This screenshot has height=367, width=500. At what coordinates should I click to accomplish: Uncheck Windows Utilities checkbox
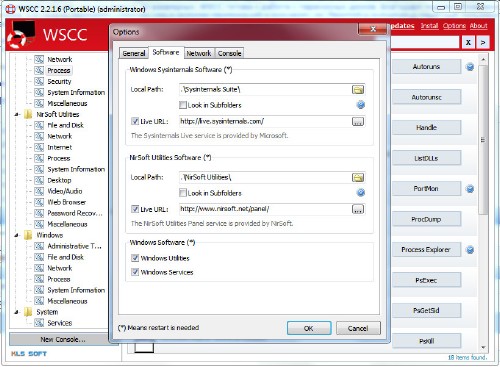coord(135,258)
